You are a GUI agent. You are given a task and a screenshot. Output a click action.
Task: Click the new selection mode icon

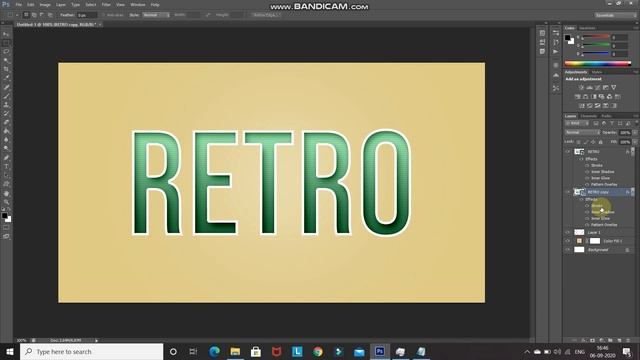pos(26,15)
